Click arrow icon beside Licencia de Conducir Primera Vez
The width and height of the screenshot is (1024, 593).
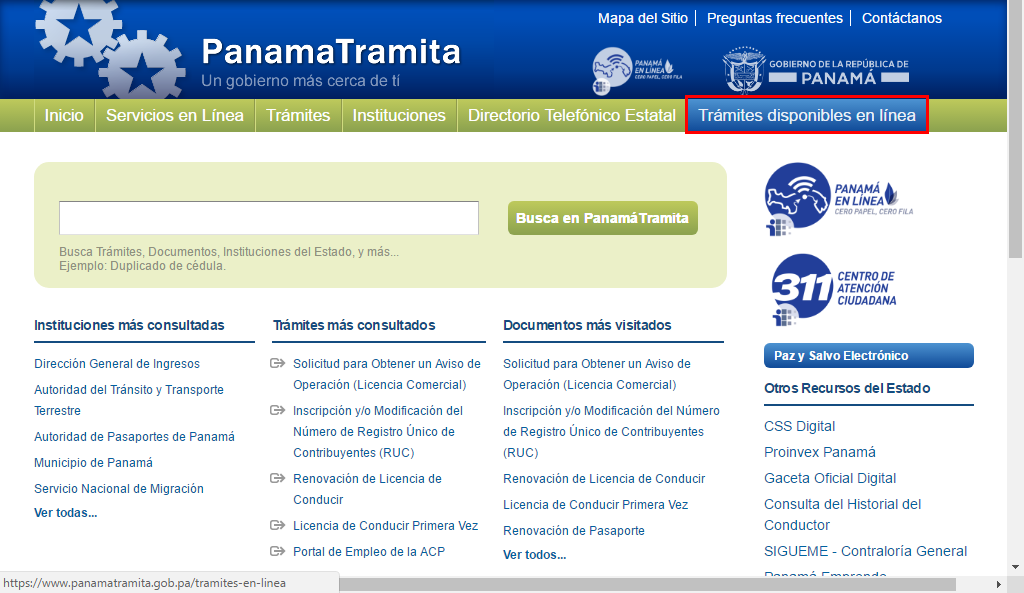(278, 525)
